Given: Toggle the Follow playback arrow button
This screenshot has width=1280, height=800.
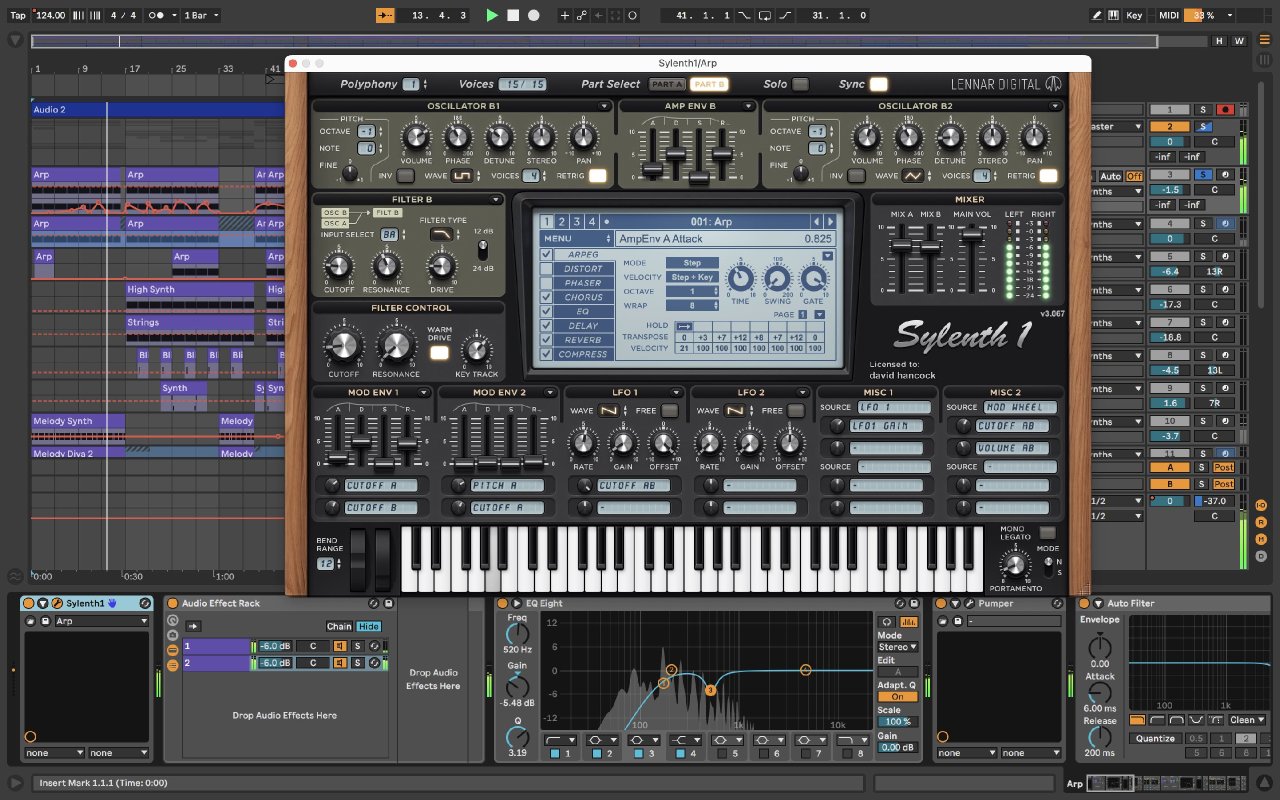Looking at the screenshot, I should (387, 16).
